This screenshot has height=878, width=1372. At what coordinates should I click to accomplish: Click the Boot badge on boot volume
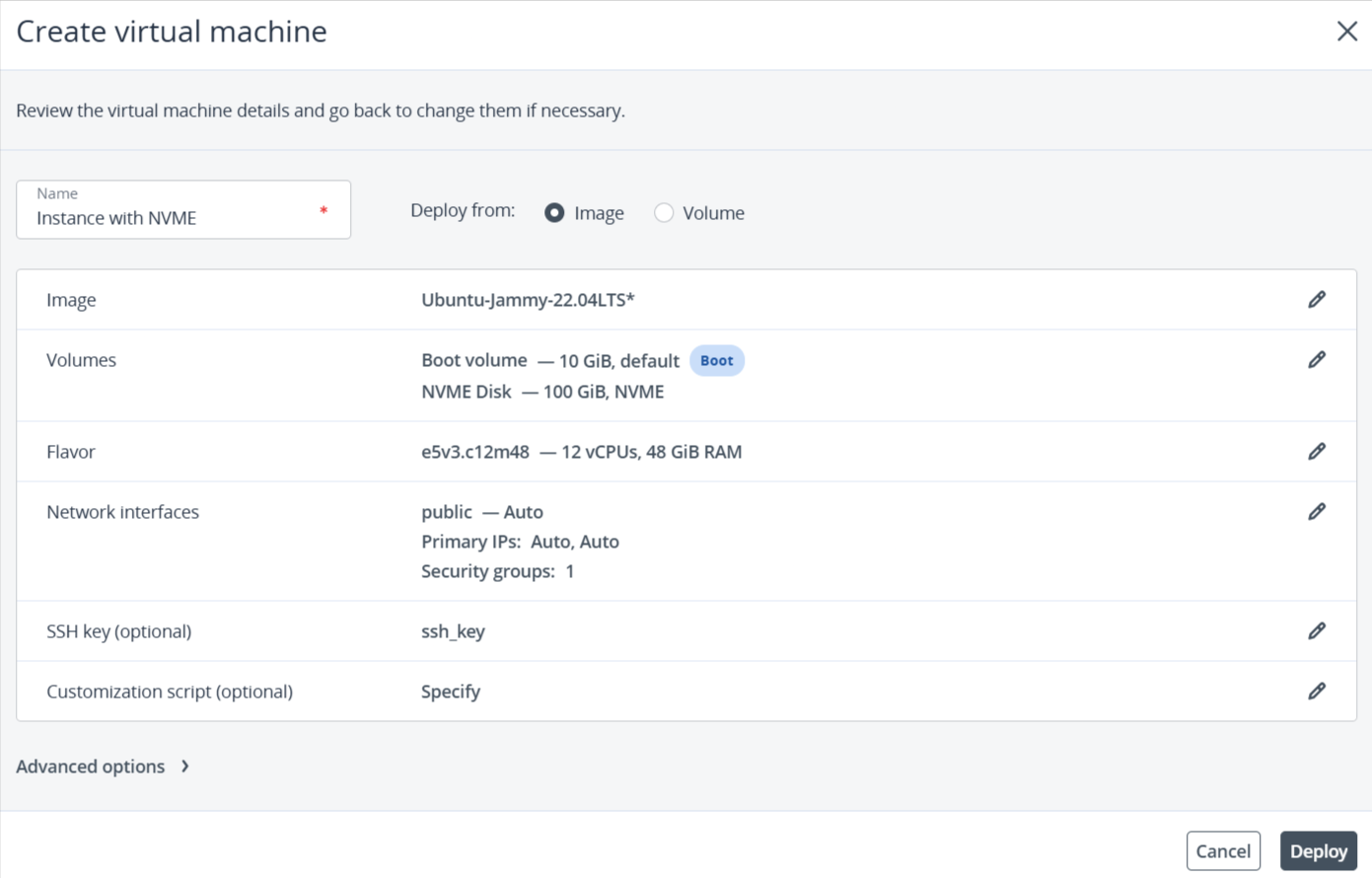point(717,361)
